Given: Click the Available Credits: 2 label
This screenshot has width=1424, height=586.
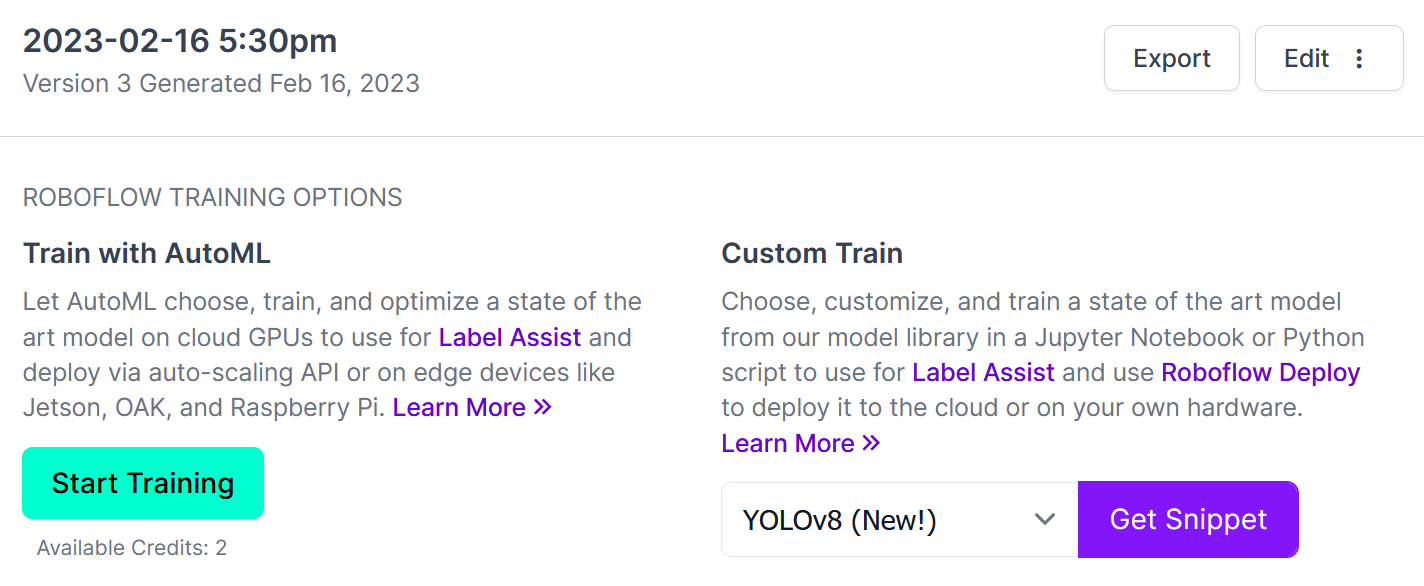Looking at the screenshot, I should pyautogui.click(x=132, y=547).
